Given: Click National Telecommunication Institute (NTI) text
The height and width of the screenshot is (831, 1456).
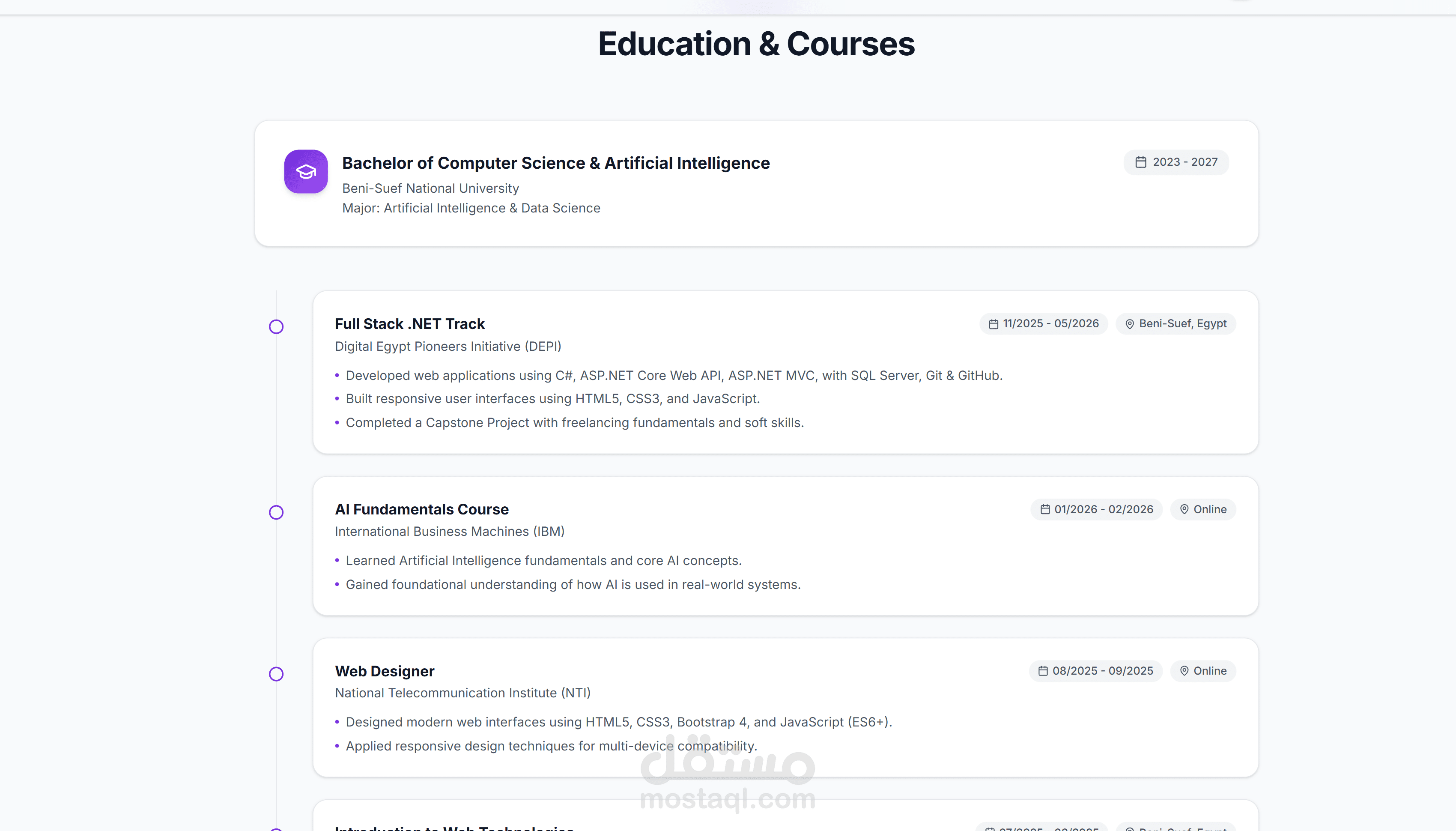Looking at the screenshot, I should 462,693.
